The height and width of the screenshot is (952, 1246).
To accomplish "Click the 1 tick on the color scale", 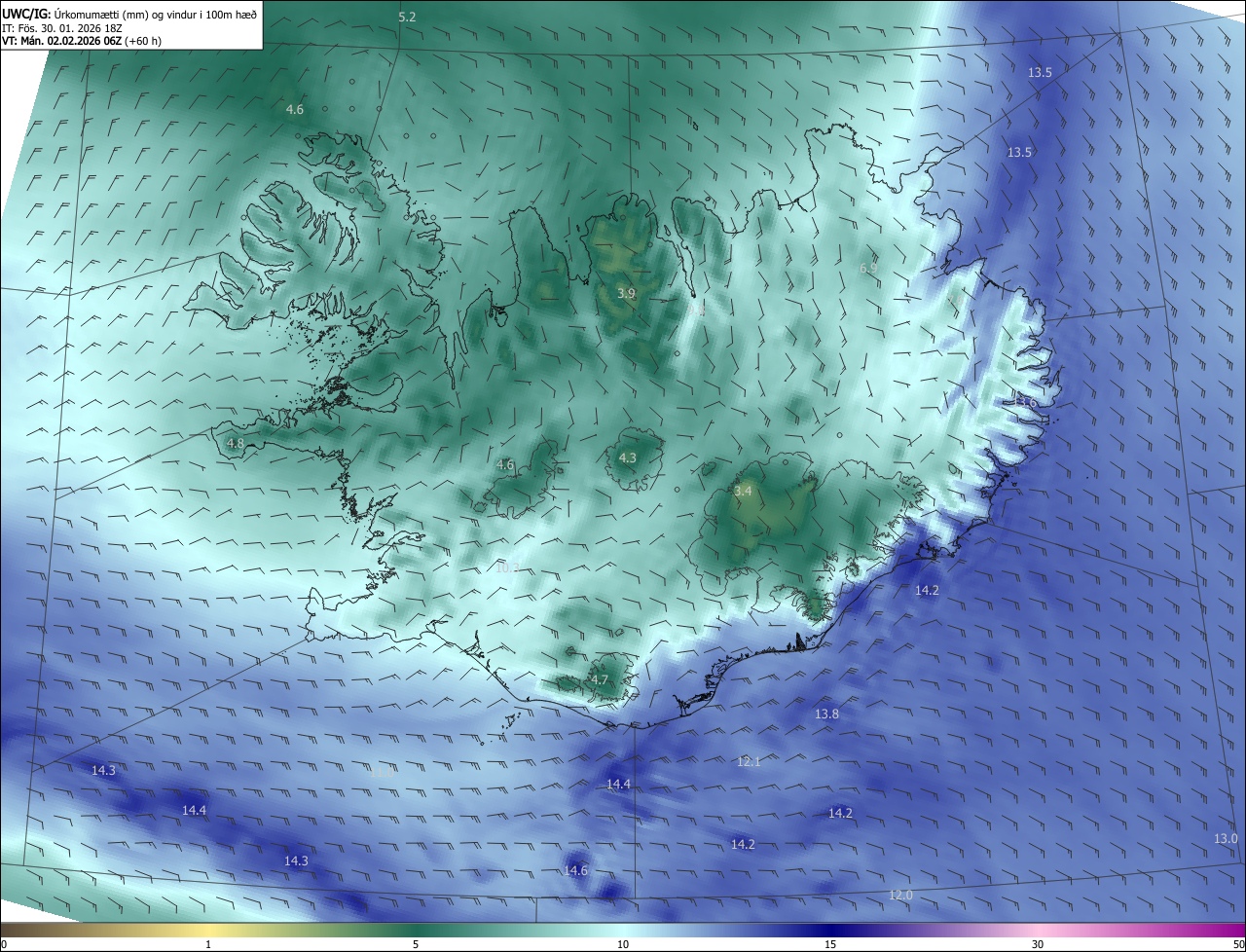I will (208, 944).
